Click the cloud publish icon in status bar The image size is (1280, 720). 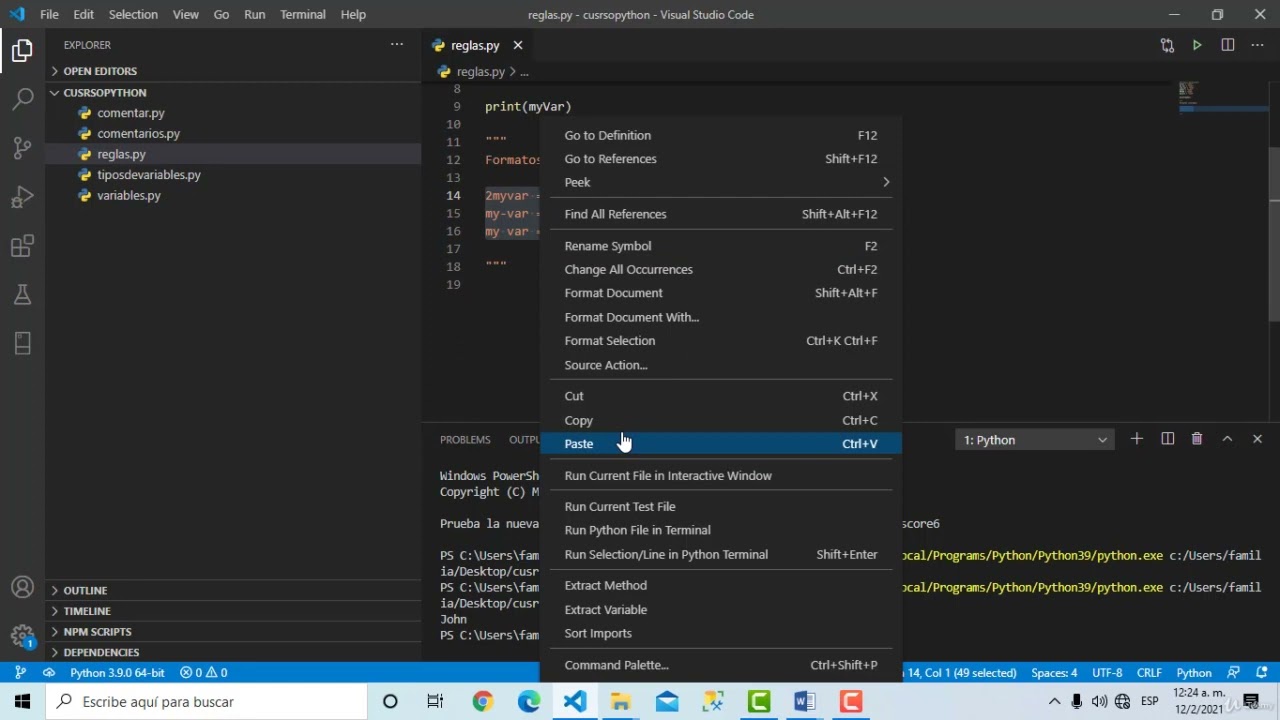pyautogui.click(x=48, y=673)
